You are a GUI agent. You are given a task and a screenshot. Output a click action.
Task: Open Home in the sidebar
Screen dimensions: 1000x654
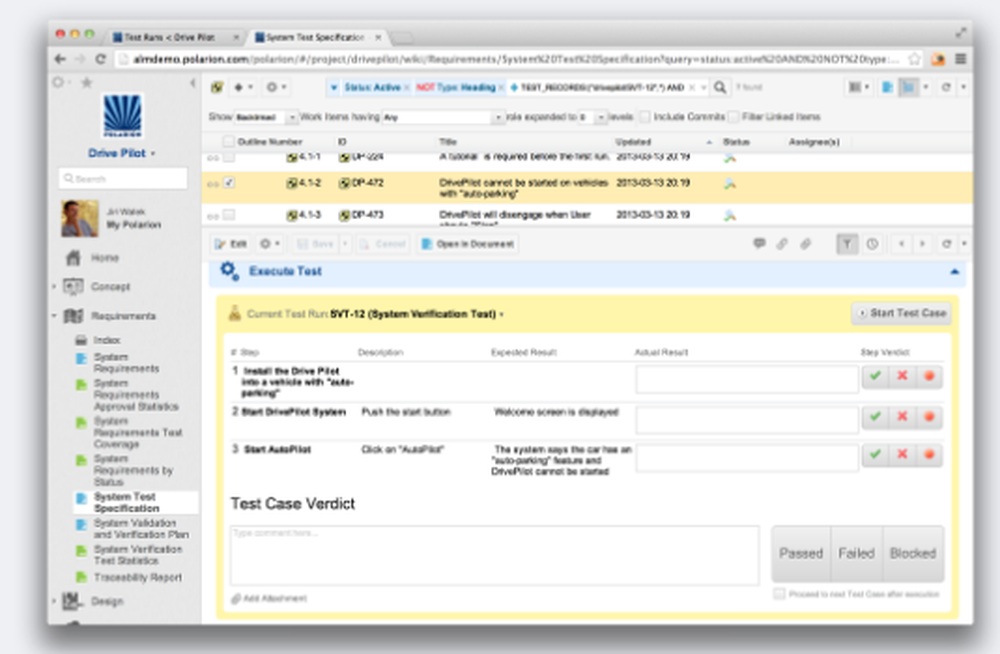pos(105,258)
